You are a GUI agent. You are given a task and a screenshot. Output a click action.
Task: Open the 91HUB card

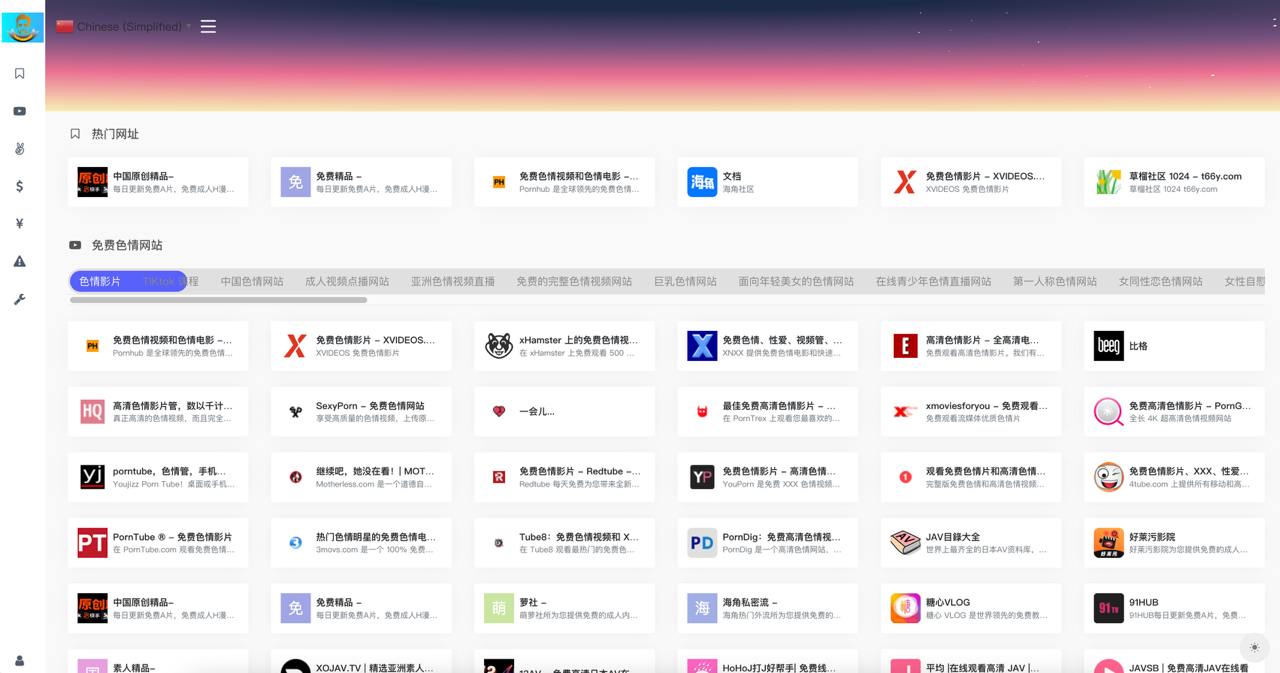click(1174, 608)
